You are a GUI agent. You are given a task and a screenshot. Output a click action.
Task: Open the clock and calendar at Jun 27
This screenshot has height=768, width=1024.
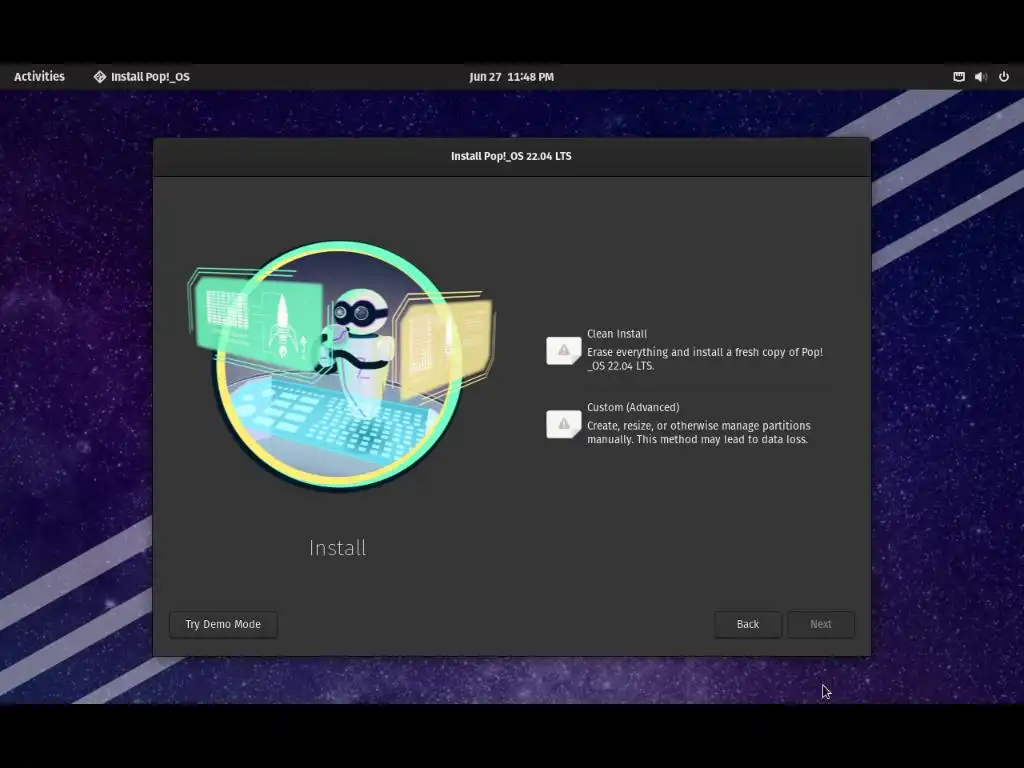coord(511,76)
